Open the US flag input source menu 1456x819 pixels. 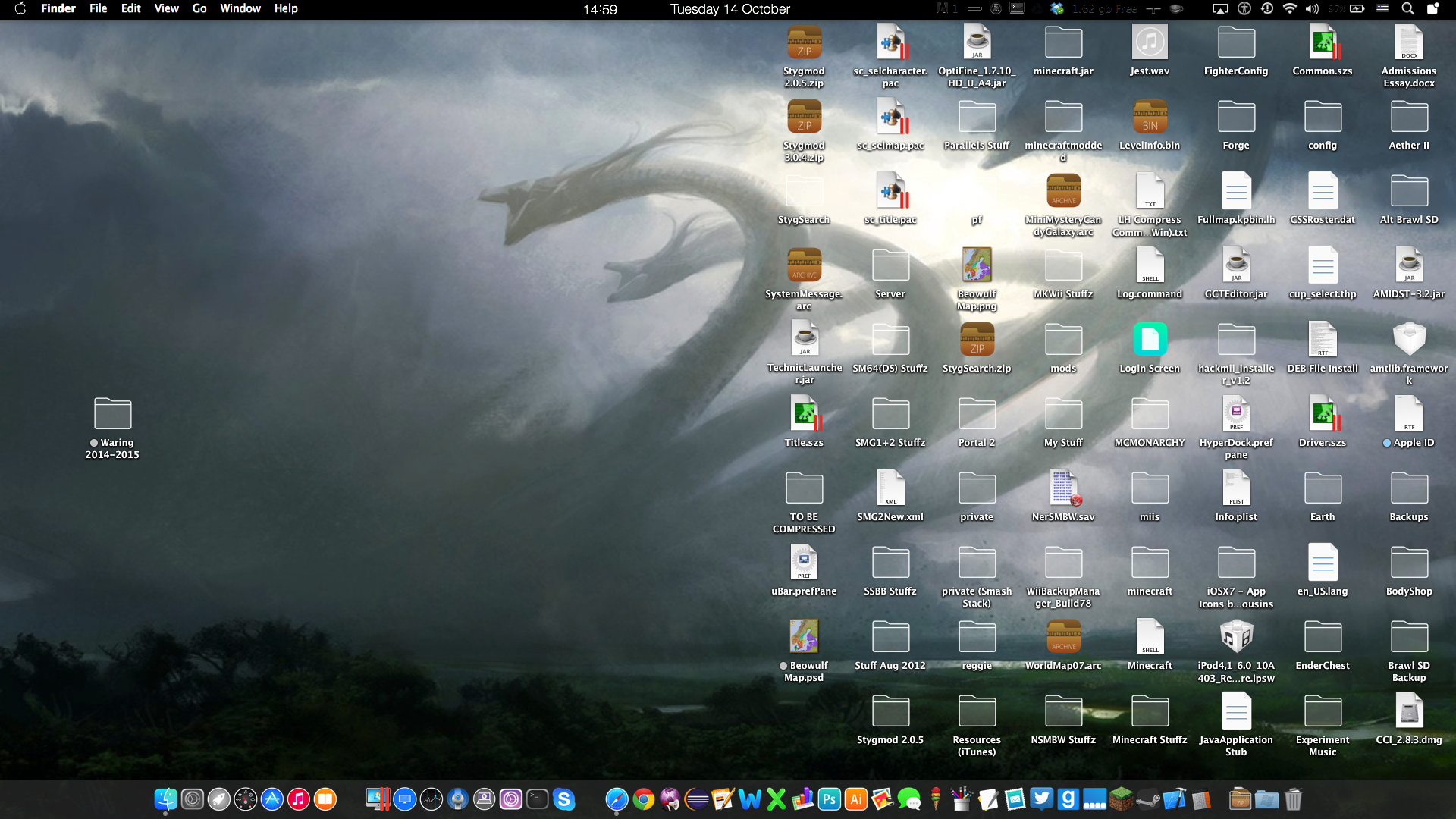[1382, 9]
